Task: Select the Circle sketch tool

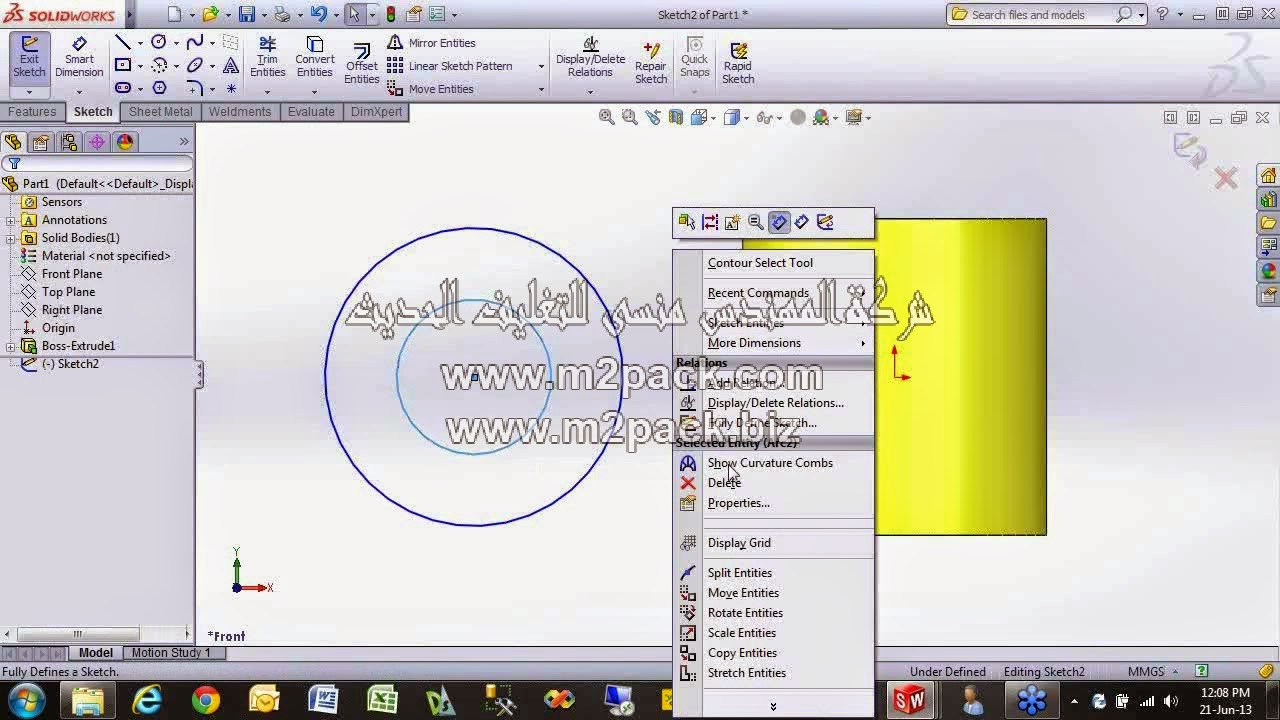Action: tap(159, 42)
